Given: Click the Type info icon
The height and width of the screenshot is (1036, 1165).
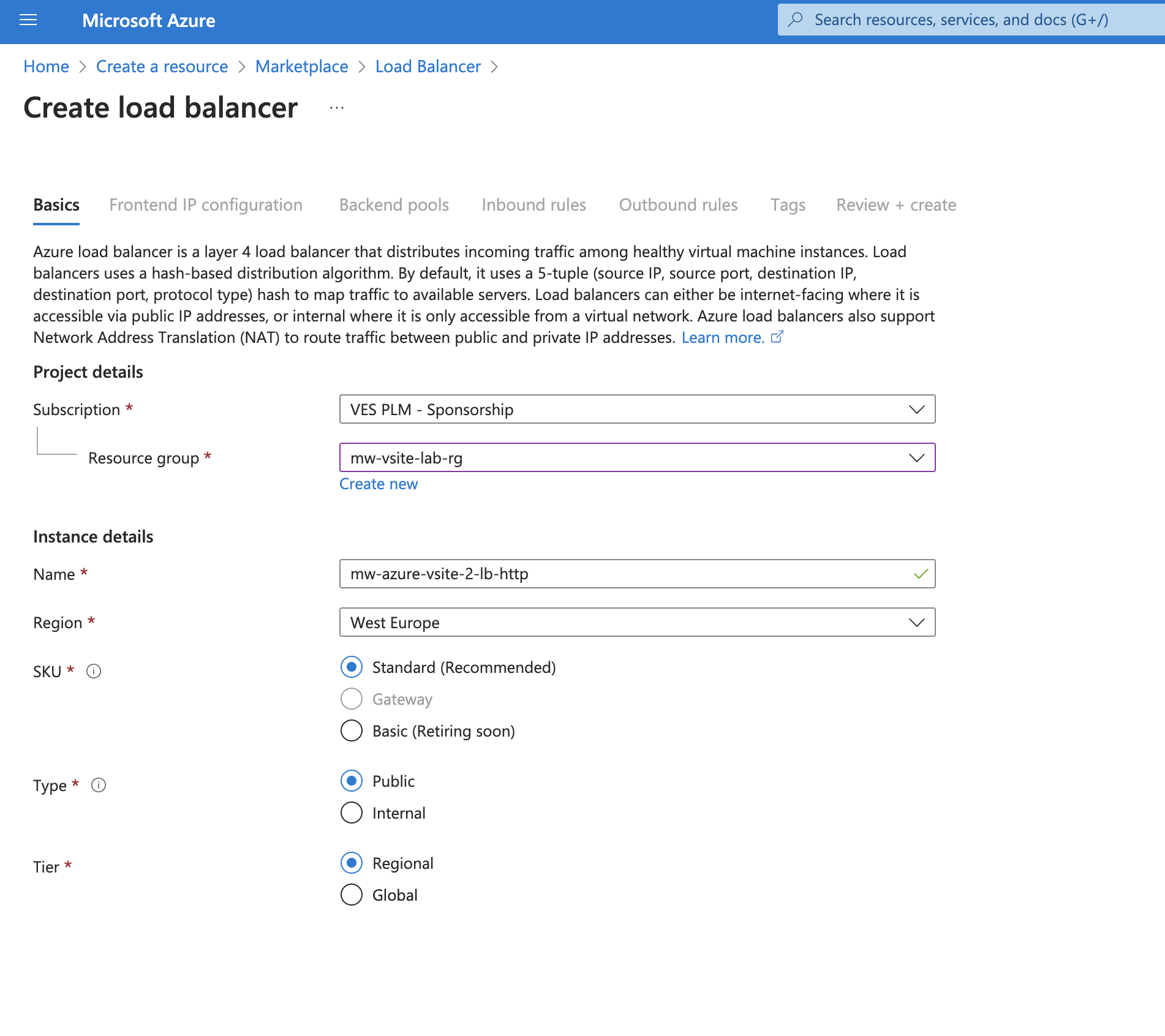Looking at the screenshot, I should [x=99, y=786].
